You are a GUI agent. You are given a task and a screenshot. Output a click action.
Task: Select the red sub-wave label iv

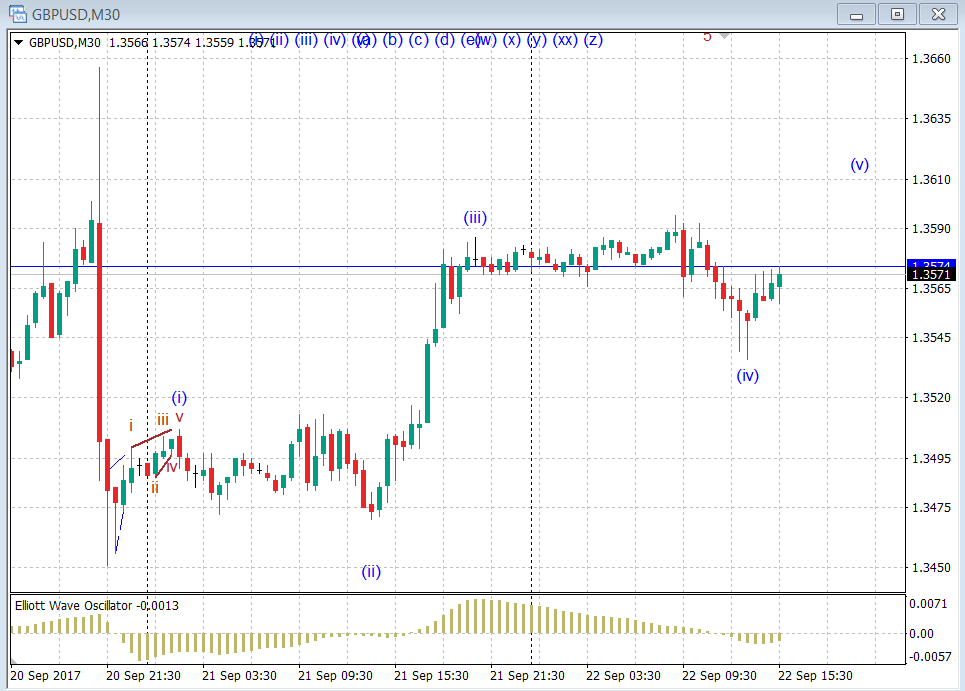(x=172, y=467)
